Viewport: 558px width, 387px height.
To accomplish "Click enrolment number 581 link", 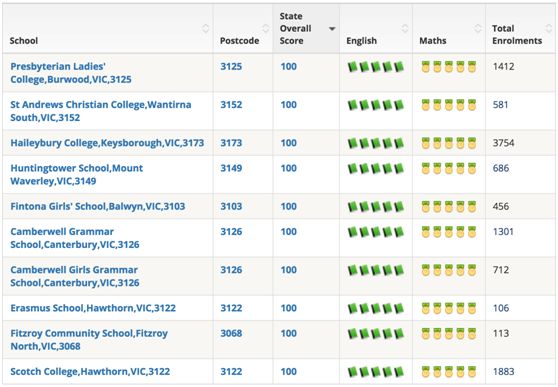I will pyautogui.click(x=500, y=105).
